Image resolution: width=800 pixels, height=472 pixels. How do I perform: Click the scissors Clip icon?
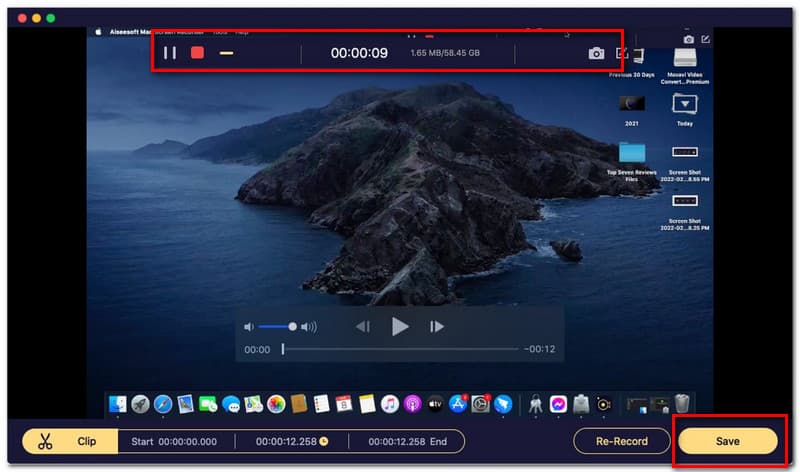coord(44,441)
